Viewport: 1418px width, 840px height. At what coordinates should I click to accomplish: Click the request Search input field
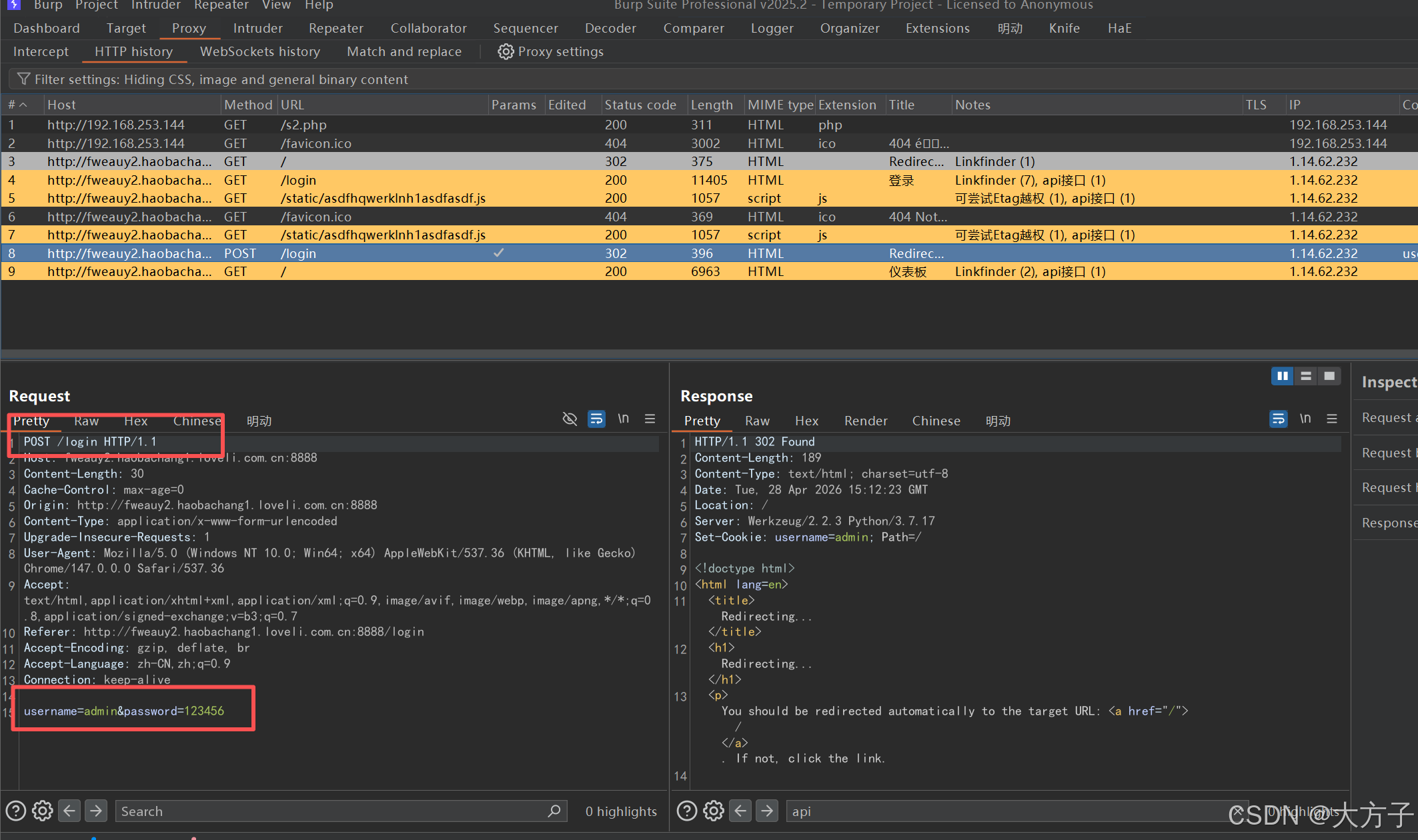(332, 811)
